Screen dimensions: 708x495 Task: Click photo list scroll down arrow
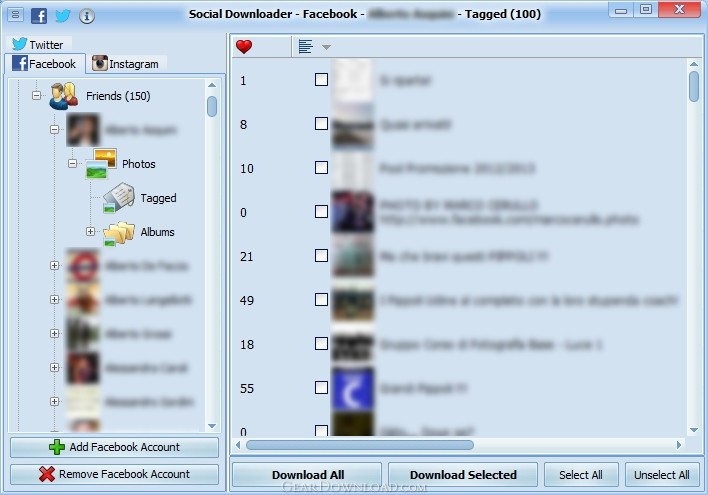tap(694, 430)
